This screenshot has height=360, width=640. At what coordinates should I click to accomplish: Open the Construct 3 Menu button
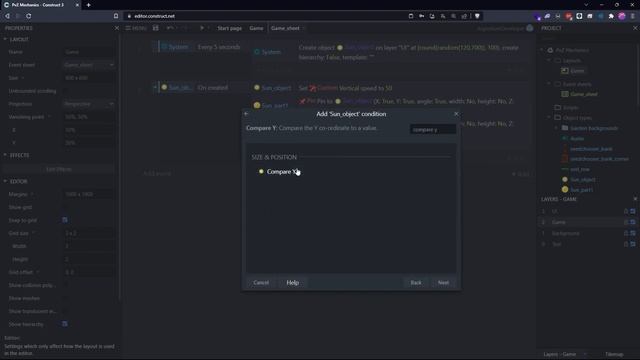[136, 28]
